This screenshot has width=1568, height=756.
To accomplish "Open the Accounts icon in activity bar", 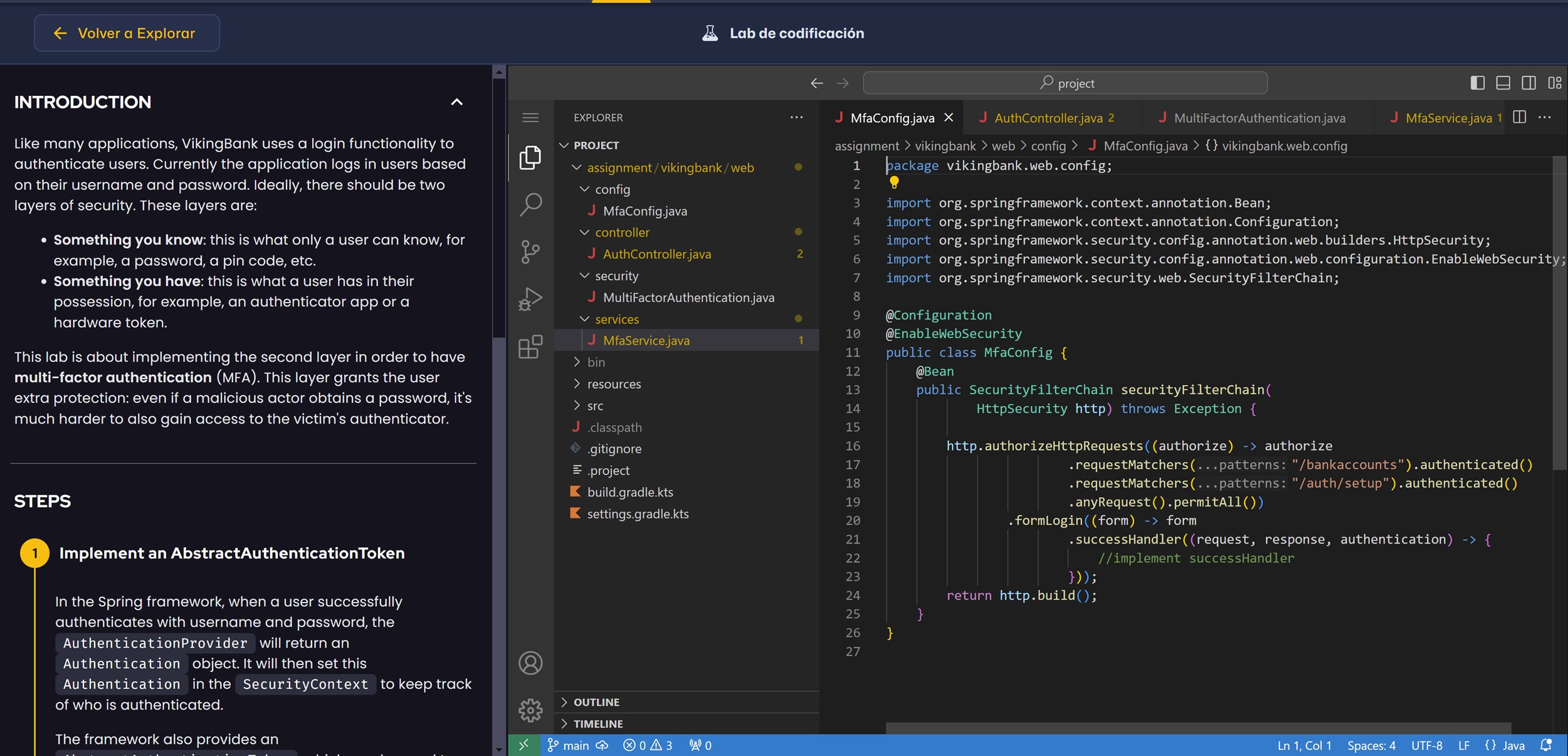I will pos(530,663).
